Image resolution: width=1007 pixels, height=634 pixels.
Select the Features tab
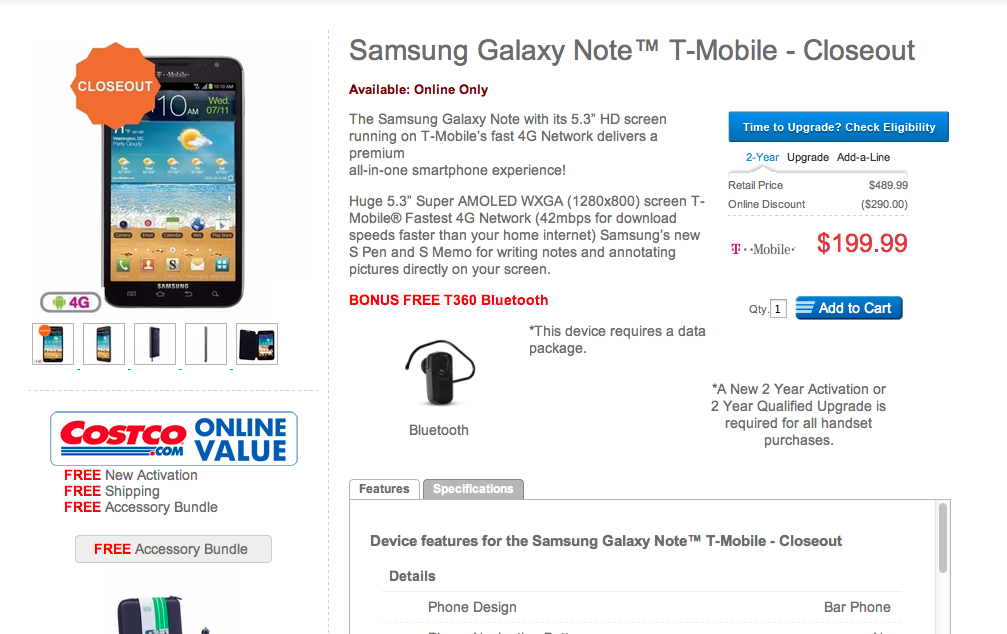click(x=384, y=489)
